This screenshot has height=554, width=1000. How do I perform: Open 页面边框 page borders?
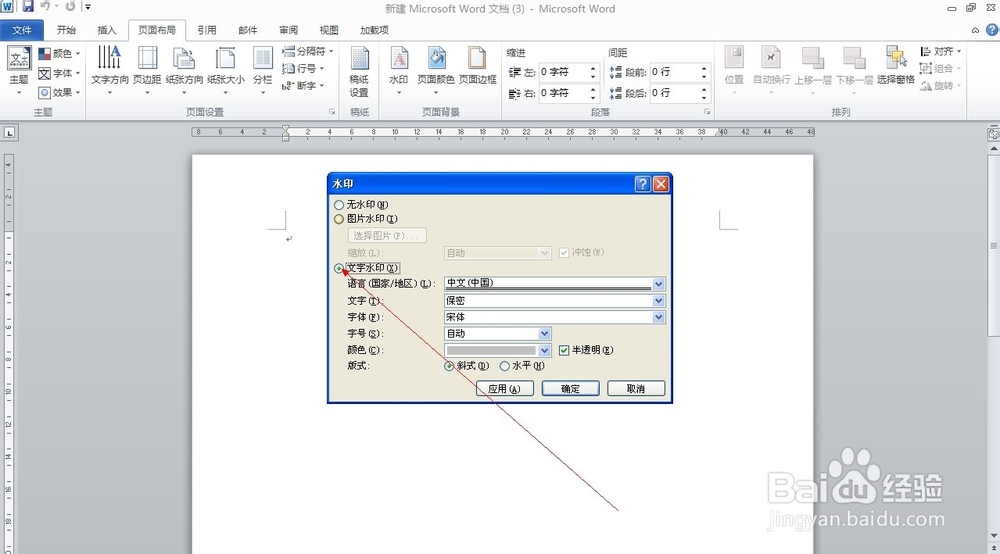477,66
